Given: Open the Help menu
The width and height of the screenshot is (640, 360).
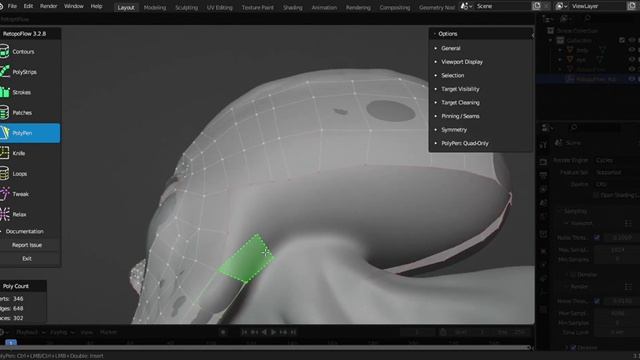Looking at the screenshot, I should point(96,6).
